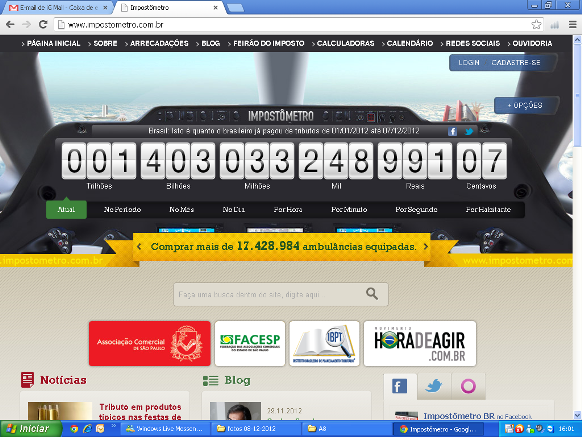
Task: Click the Login link
Action: [x=469, y=63]
